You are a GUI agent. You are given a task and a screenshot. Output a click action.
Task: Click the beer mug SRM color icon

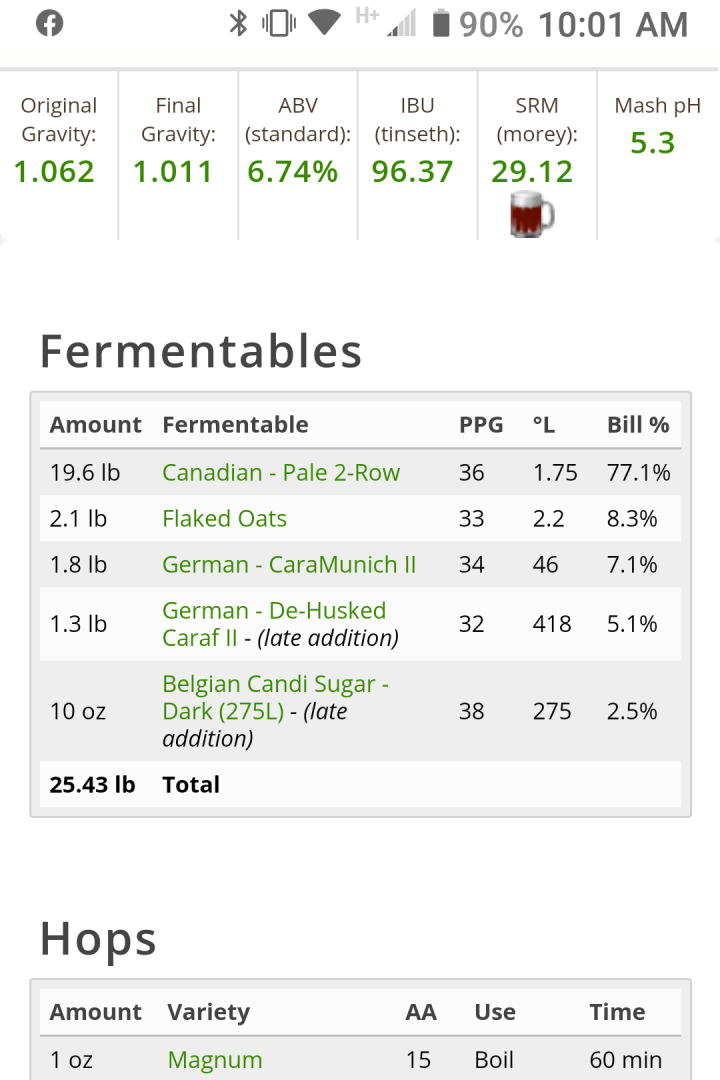[531, 214]
